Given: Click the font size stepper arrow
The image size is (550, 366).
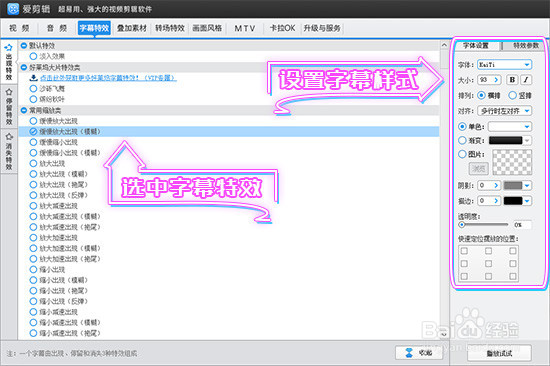Looking at the screenshot, I should 496,80.
